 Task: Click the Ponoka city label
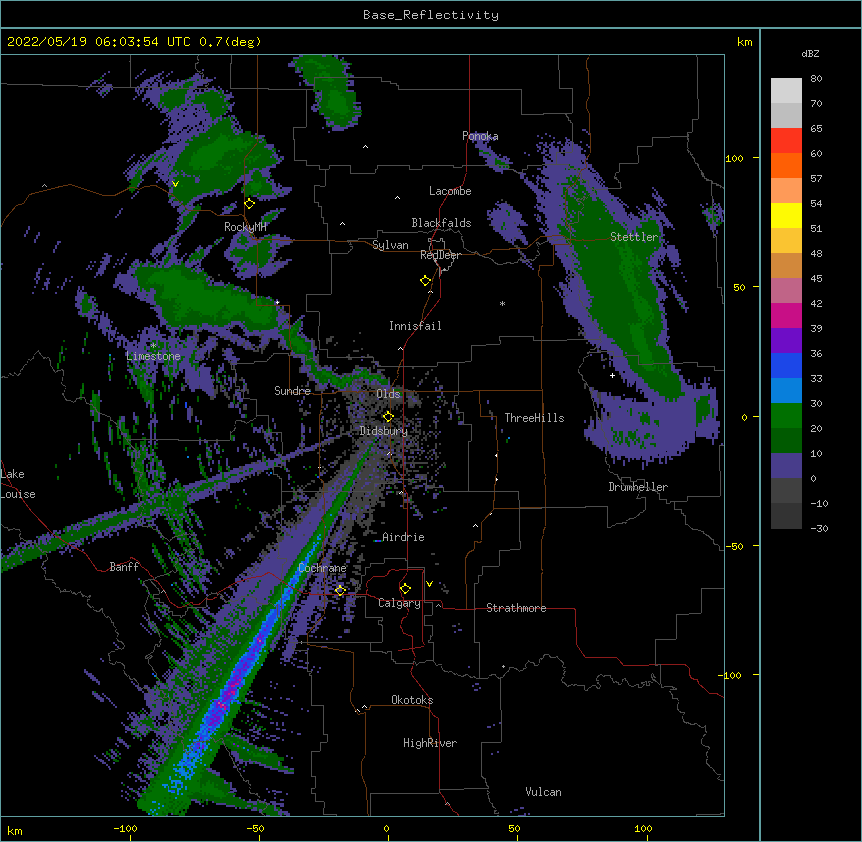[x=480, y=136]
